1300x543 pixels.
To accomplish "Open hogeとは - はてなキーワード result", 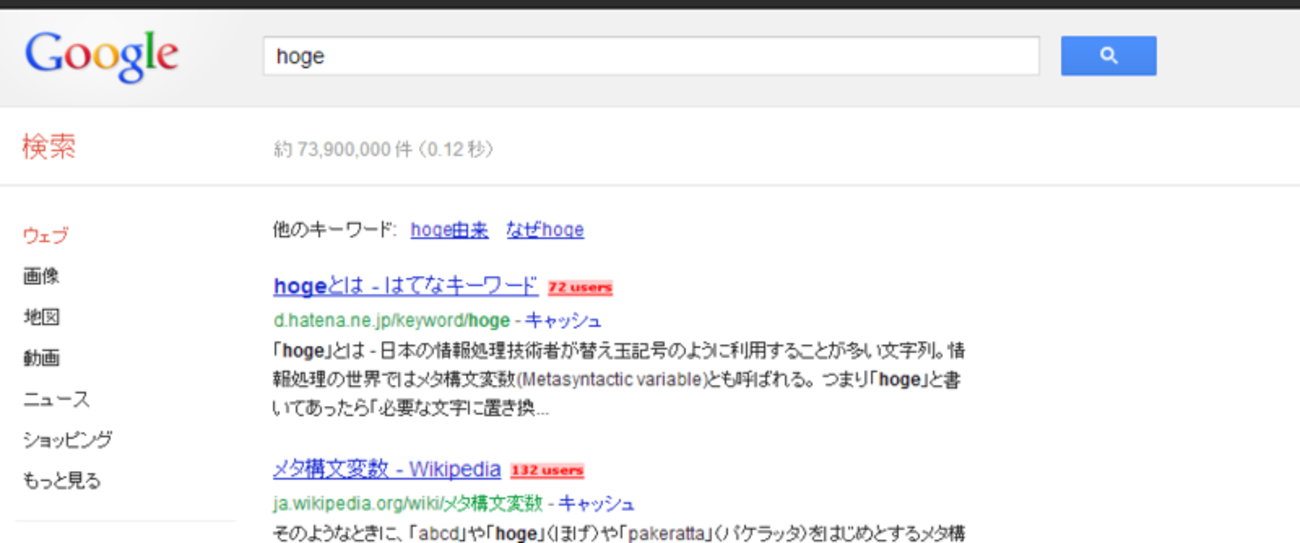I will pyautogui.click(x=405, y=286).
